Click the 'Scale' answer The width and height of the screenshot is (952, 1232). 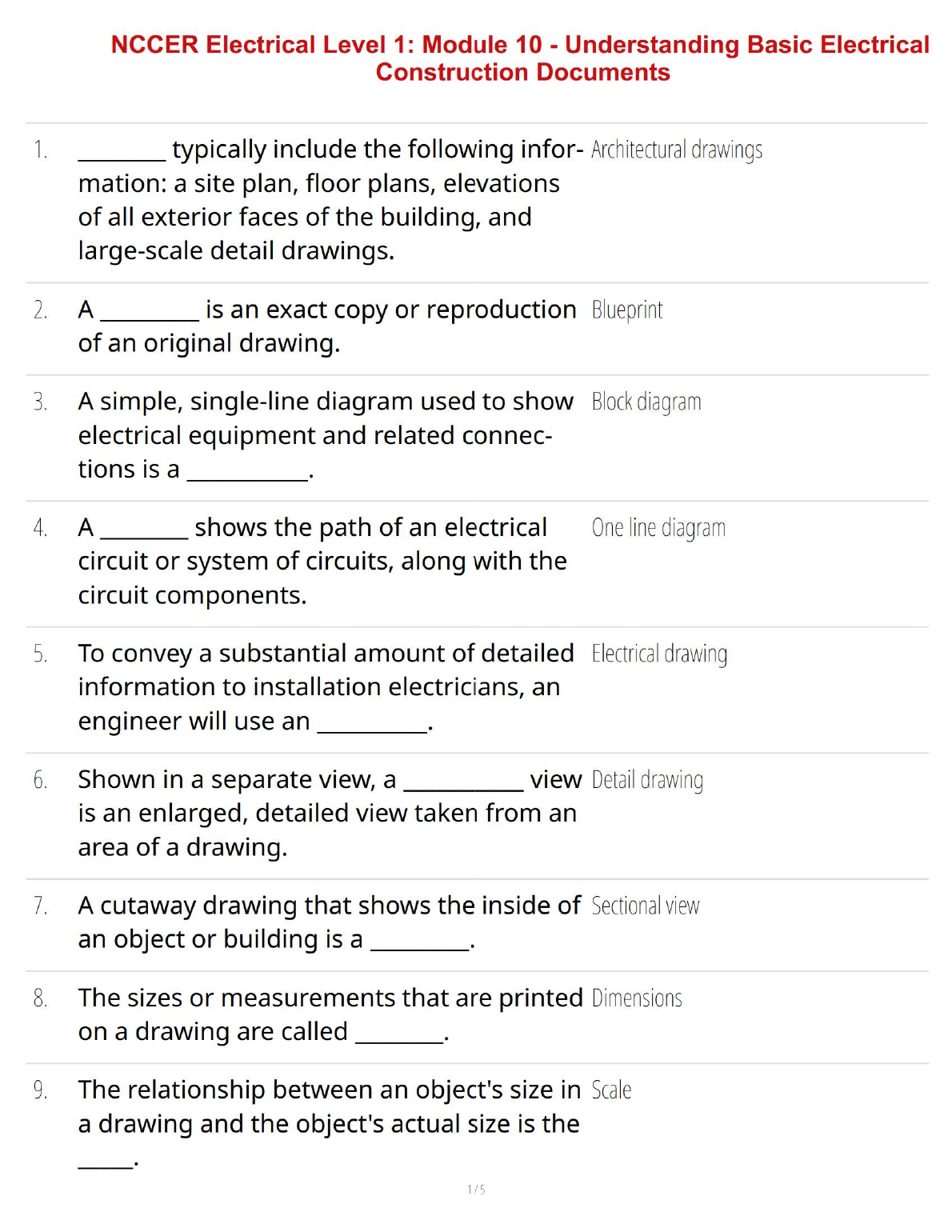pos(611,1090)
